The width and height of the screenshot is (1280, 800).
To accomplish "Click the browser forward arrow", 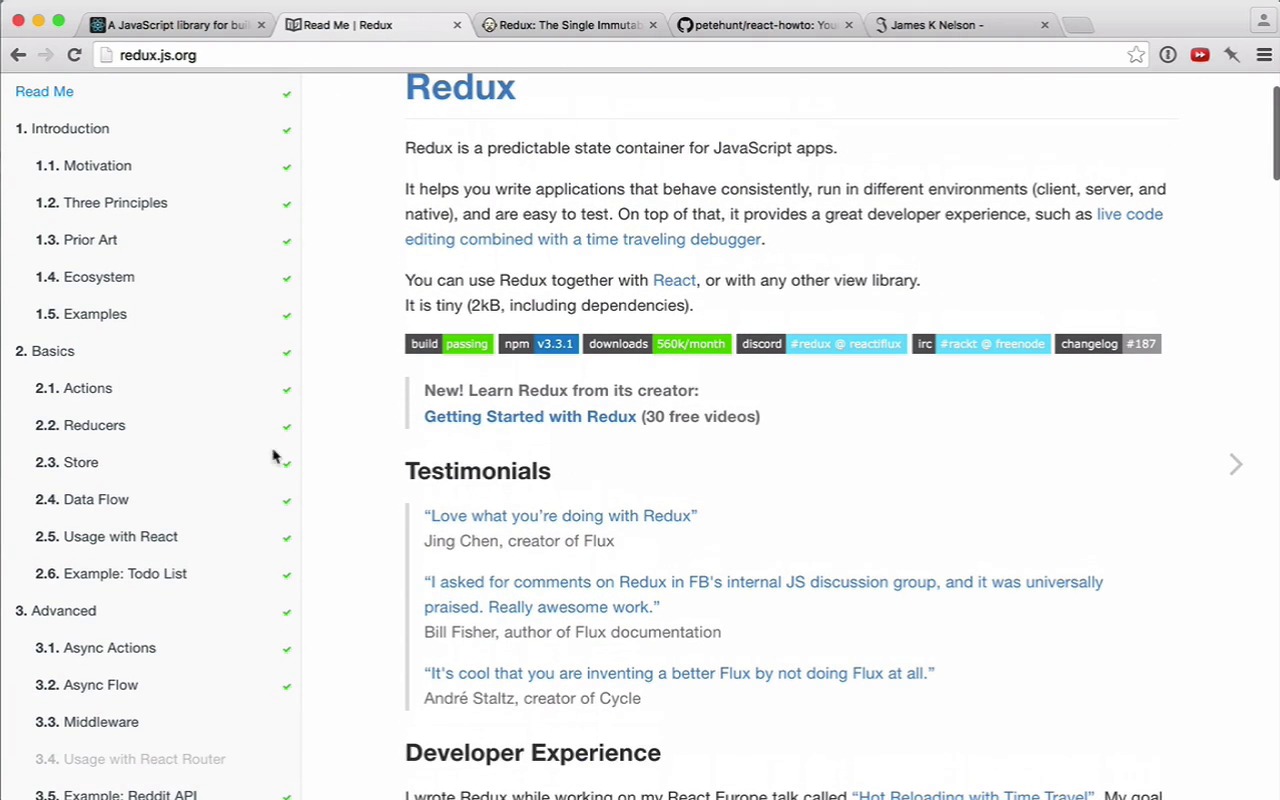I will coord(46,55).
